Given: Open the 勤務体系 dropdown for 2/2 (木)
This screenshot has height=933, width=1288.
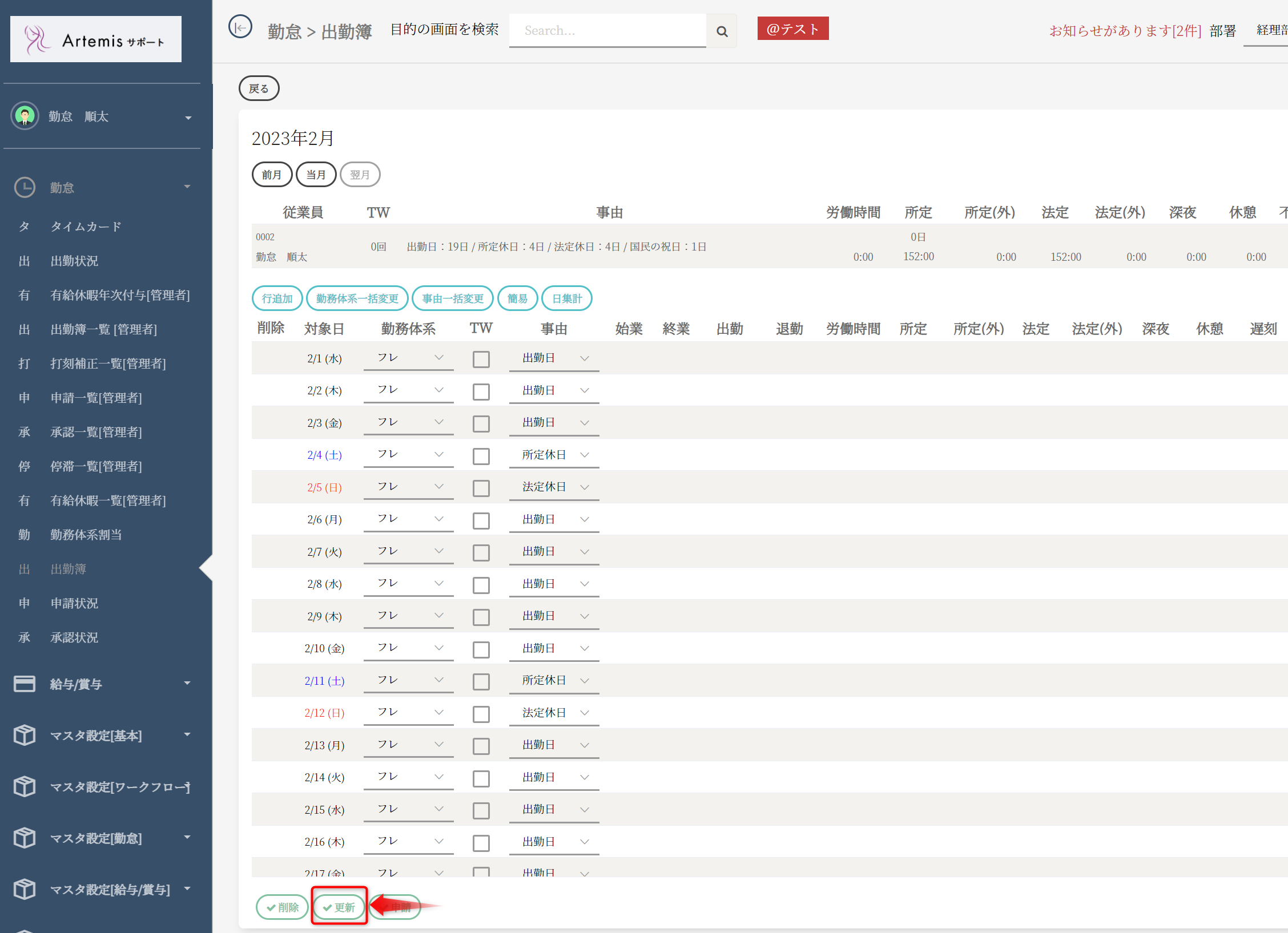Looking at the screenshot, I should (x=408, y=390).
